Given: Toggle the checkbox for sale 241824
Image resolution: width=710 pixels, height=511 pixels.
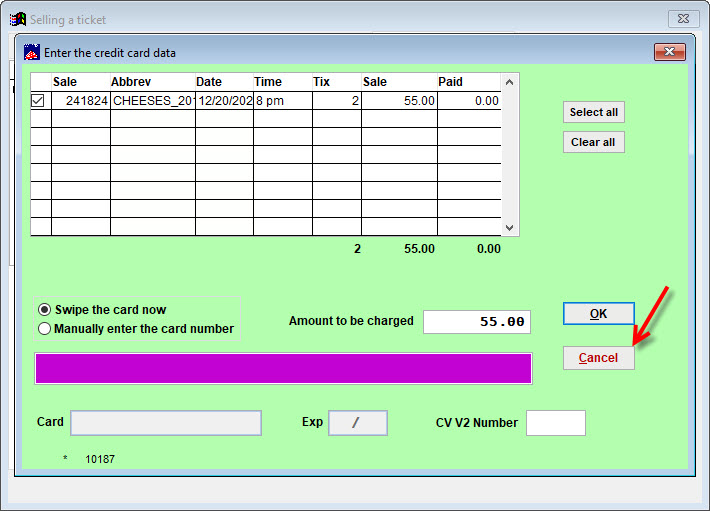Looking at the screenshot, I should [38, 101].
